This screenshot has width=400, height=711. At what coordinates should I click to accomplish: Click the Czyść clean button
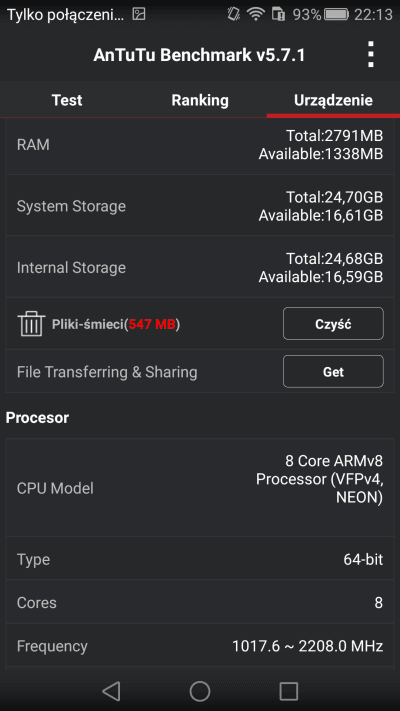333,323
